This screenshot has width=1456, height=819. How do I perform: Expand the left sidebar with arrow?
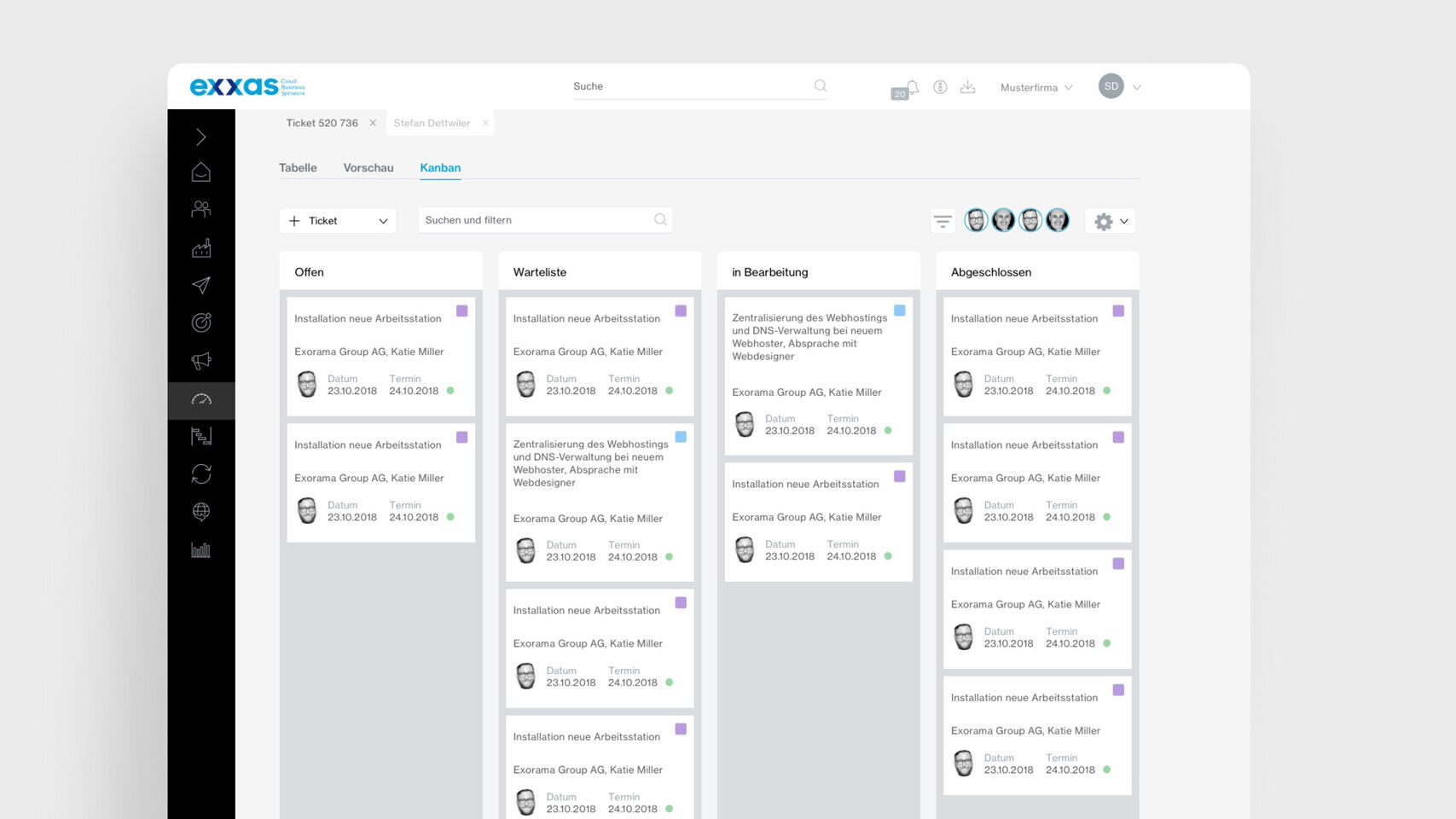coord(201,136)
